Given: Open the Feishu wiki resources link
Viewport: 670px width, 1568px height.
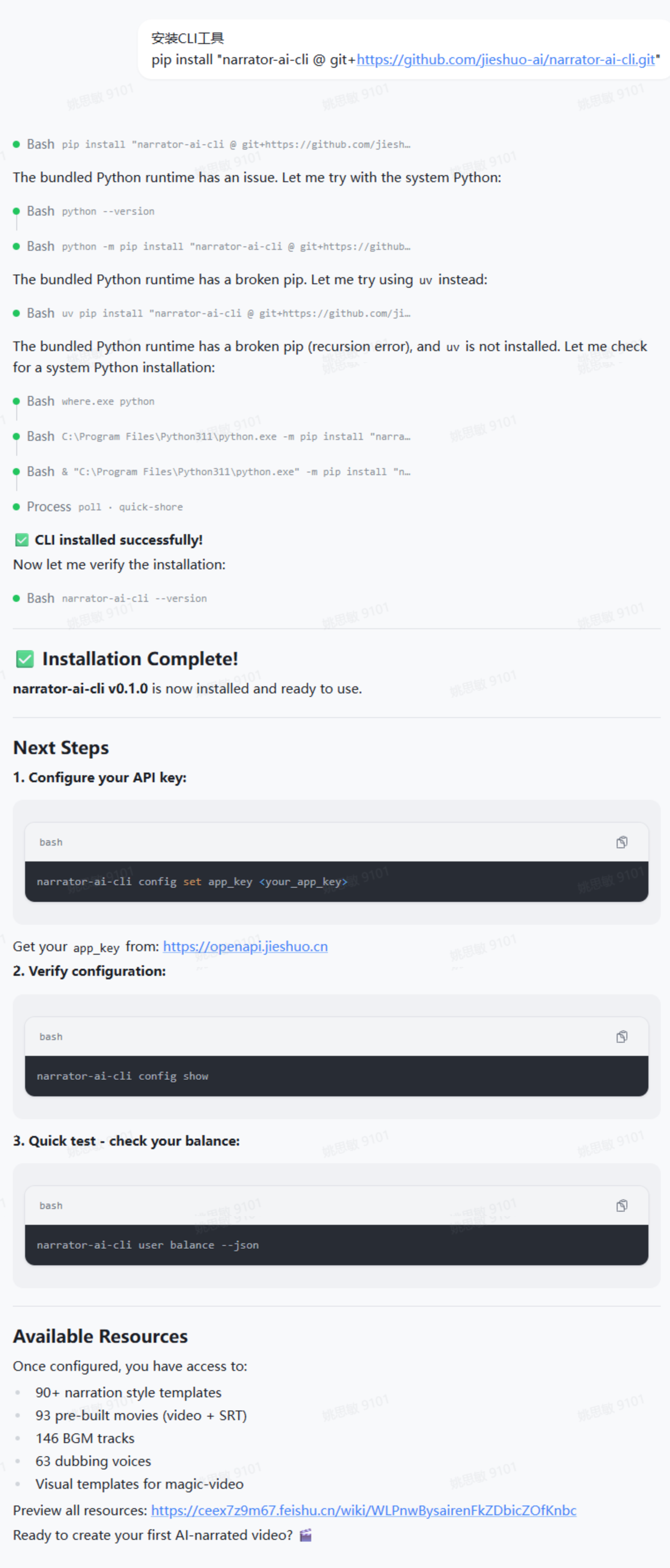Looking at the screenshot, I should tap(363, 1510).
